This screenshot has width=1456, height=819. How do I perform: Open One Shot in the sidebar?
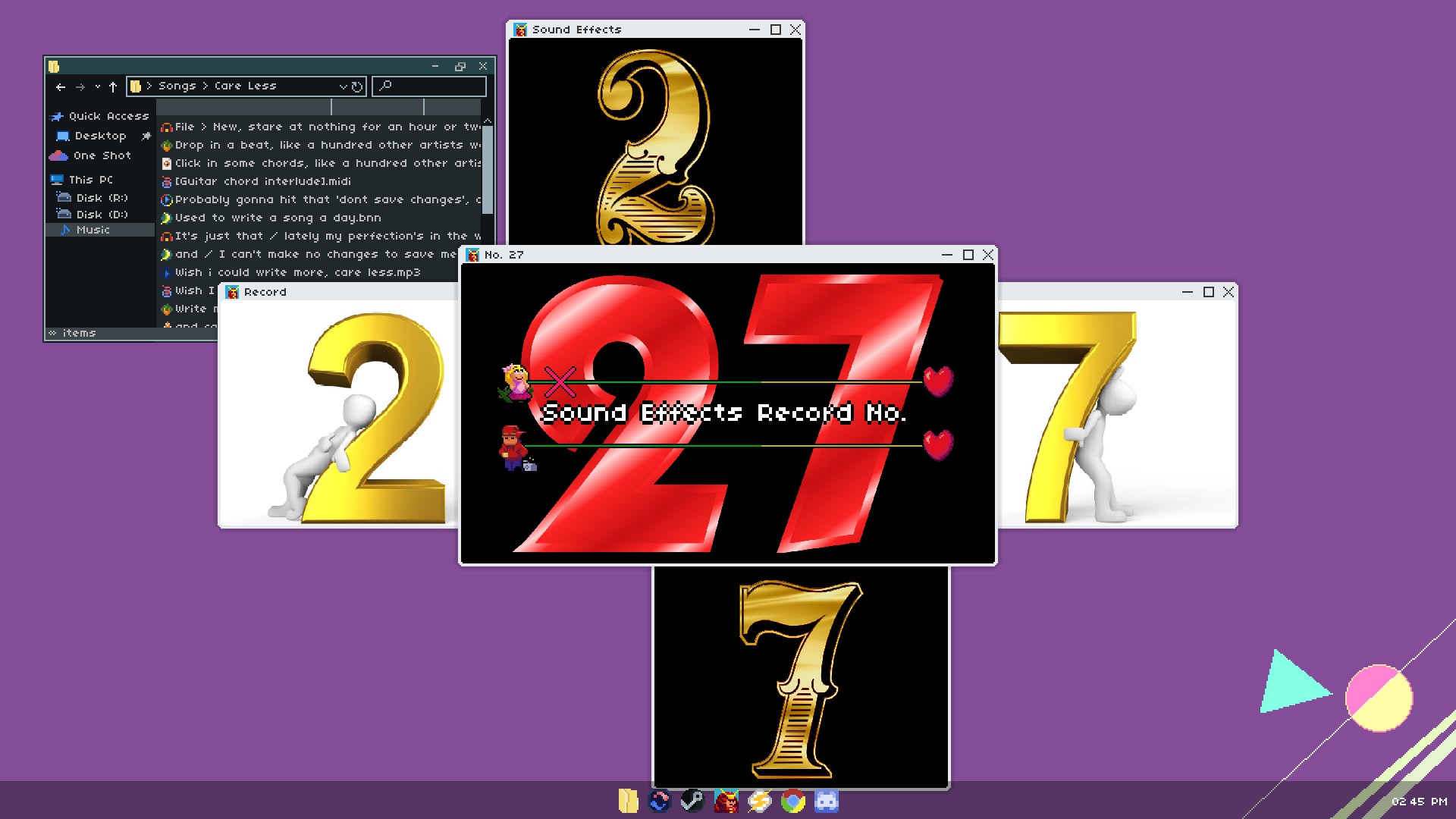tap(91, 155)
